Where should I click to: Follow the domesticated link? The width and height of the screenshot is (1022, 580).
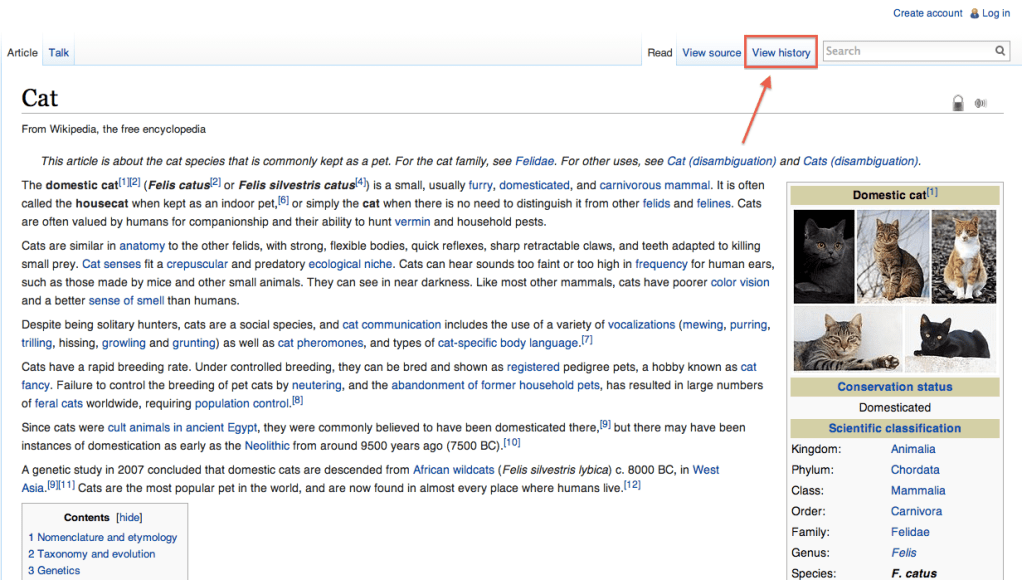pos(534,185)
